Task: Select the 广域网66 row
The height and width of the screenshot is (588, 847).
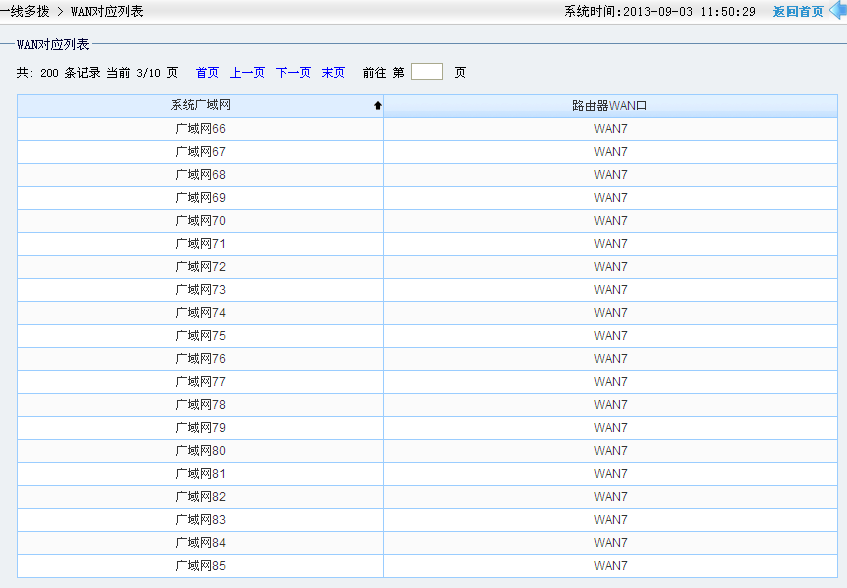Action: pos(200,129)
